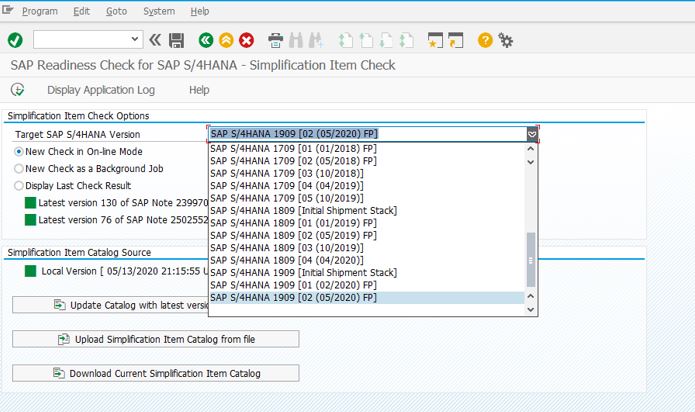695x412 pixels.
Task: Click green status square for SAP Note 2502552
Action: (x=30, y=220)
